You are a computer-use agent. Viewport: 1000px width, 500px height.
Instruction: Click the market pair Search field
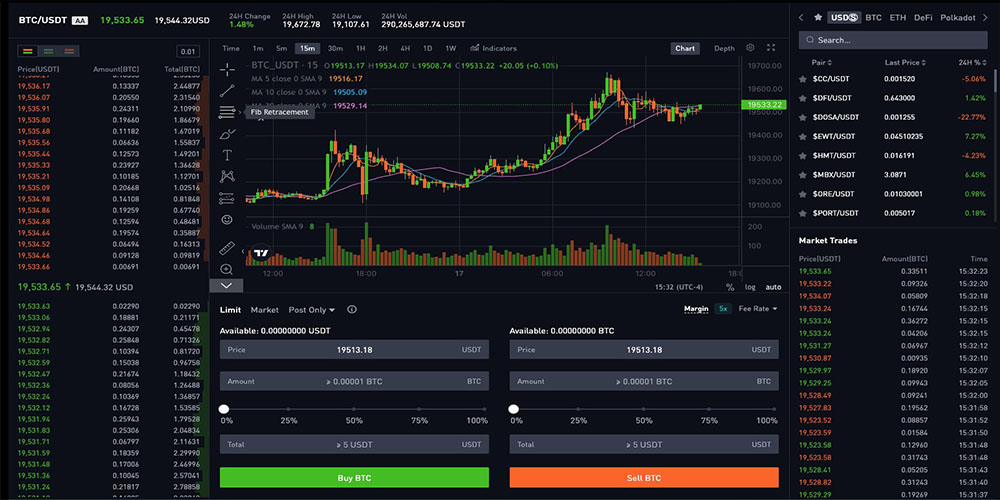coord(893,40)
